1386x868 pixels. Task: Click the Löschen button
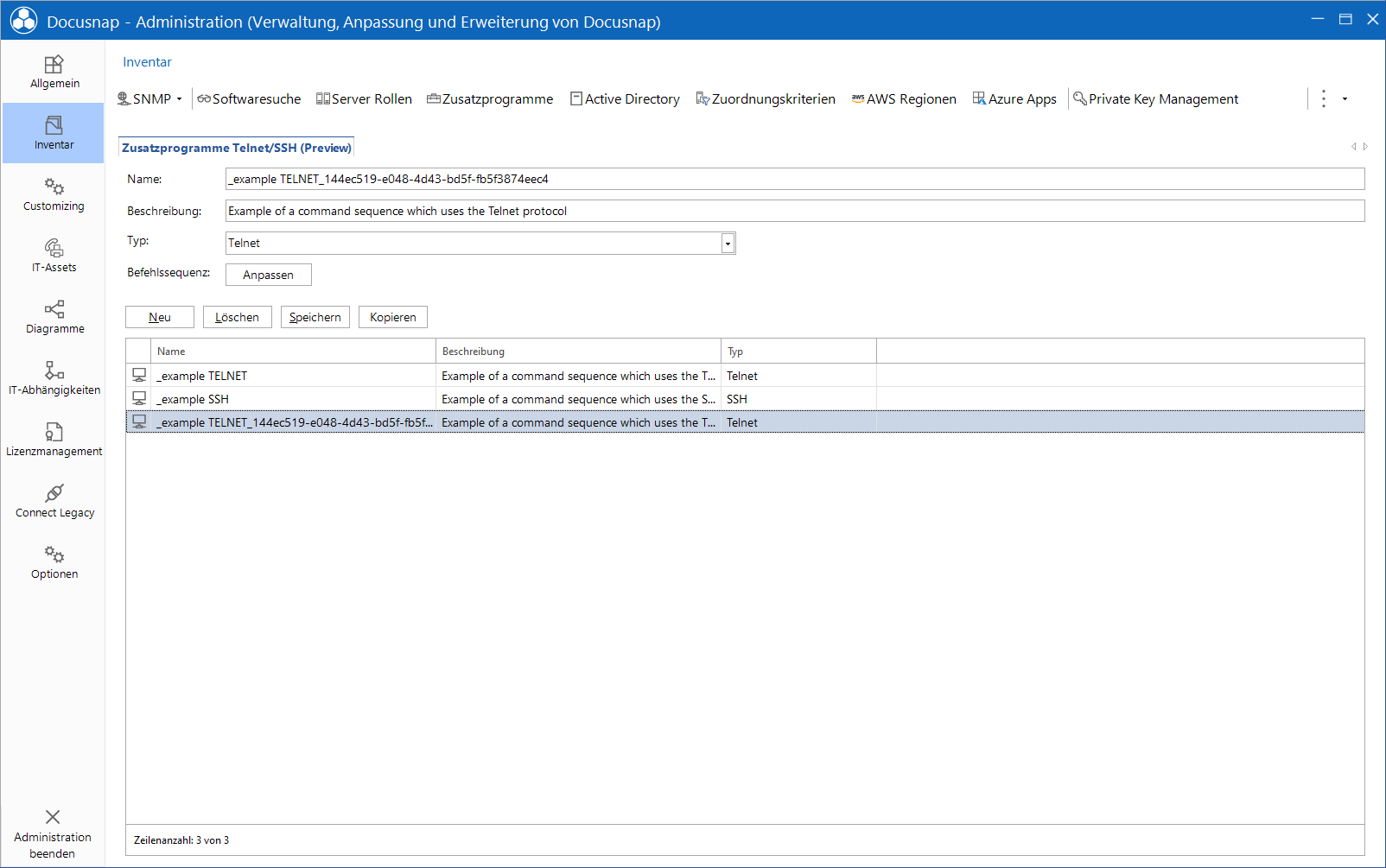click(237, 317)
